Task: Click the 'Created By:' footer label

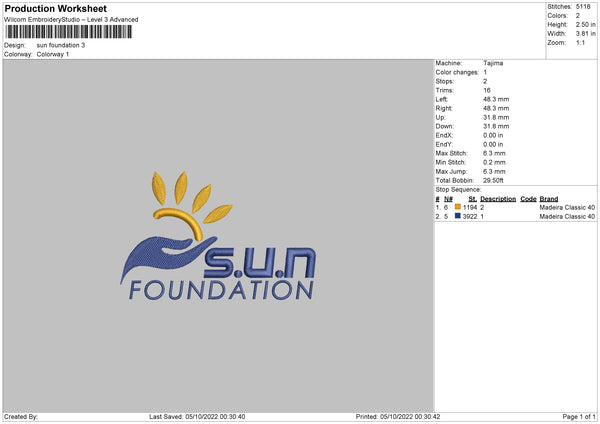Action: pos(21,417)
